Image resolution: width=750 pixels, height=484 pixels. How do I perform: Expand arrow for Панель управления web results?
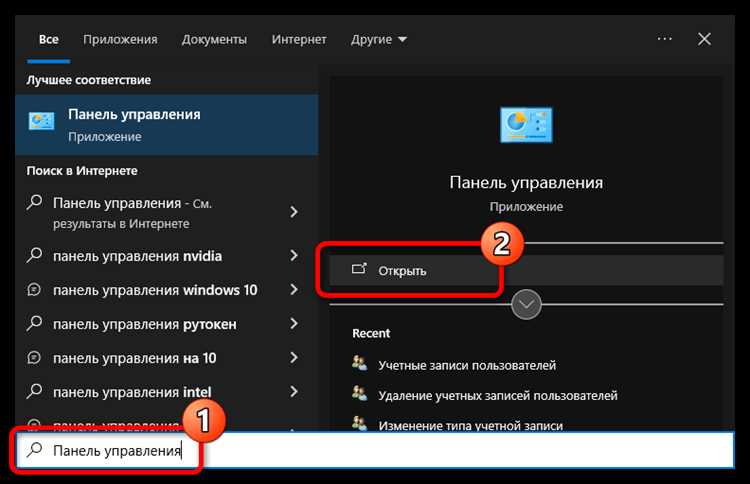pos(294,212)
